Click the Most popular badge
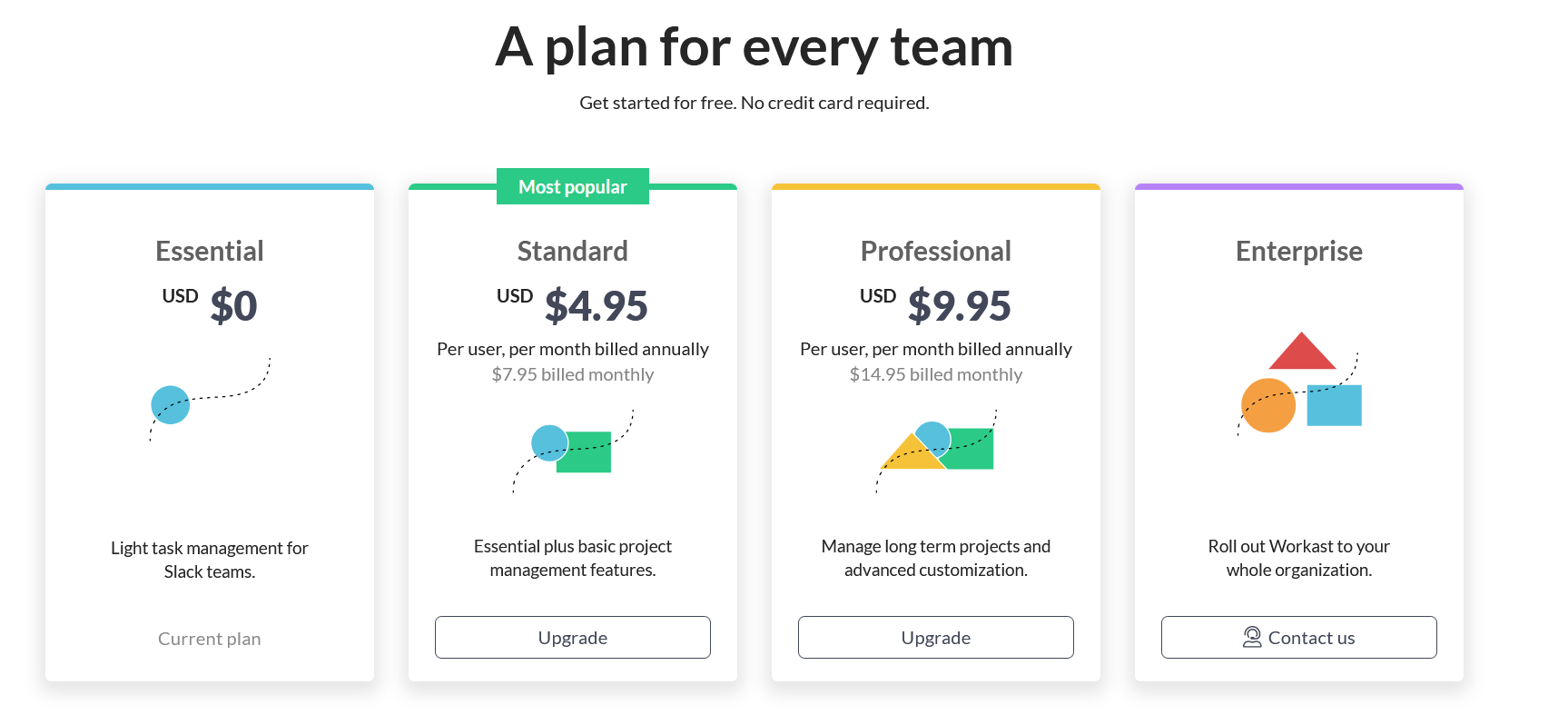1568x715 pixels. coord(572,186)
